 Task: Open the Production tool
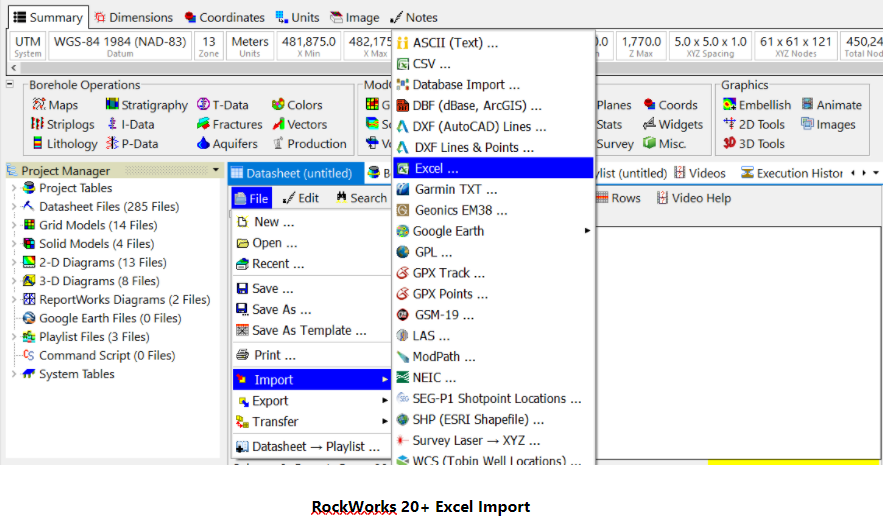click(x=310, y=144)
